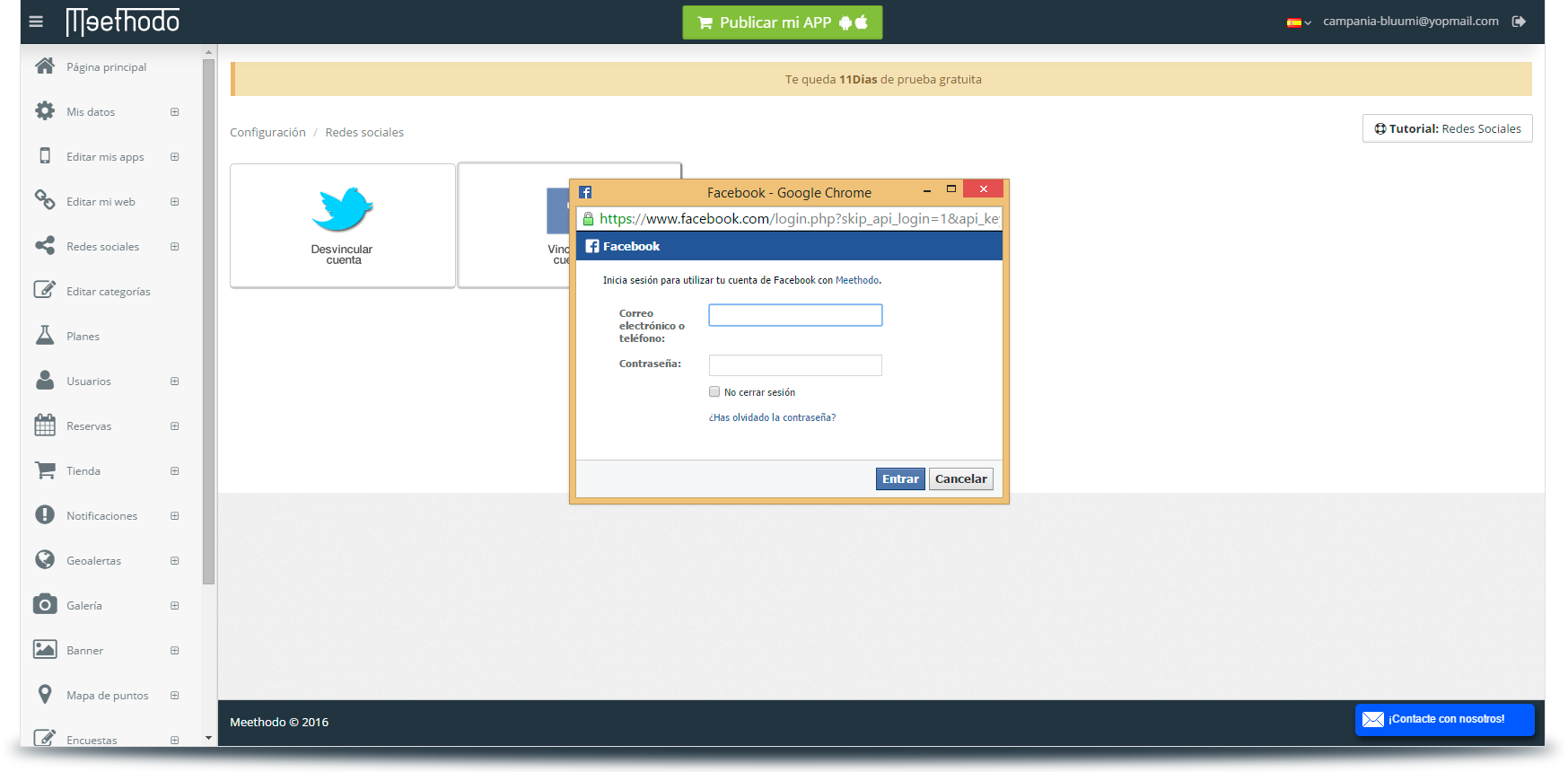Click the share icon for Redes sociales
Viewport: 1568px width, 772px height.
[45, 245]
